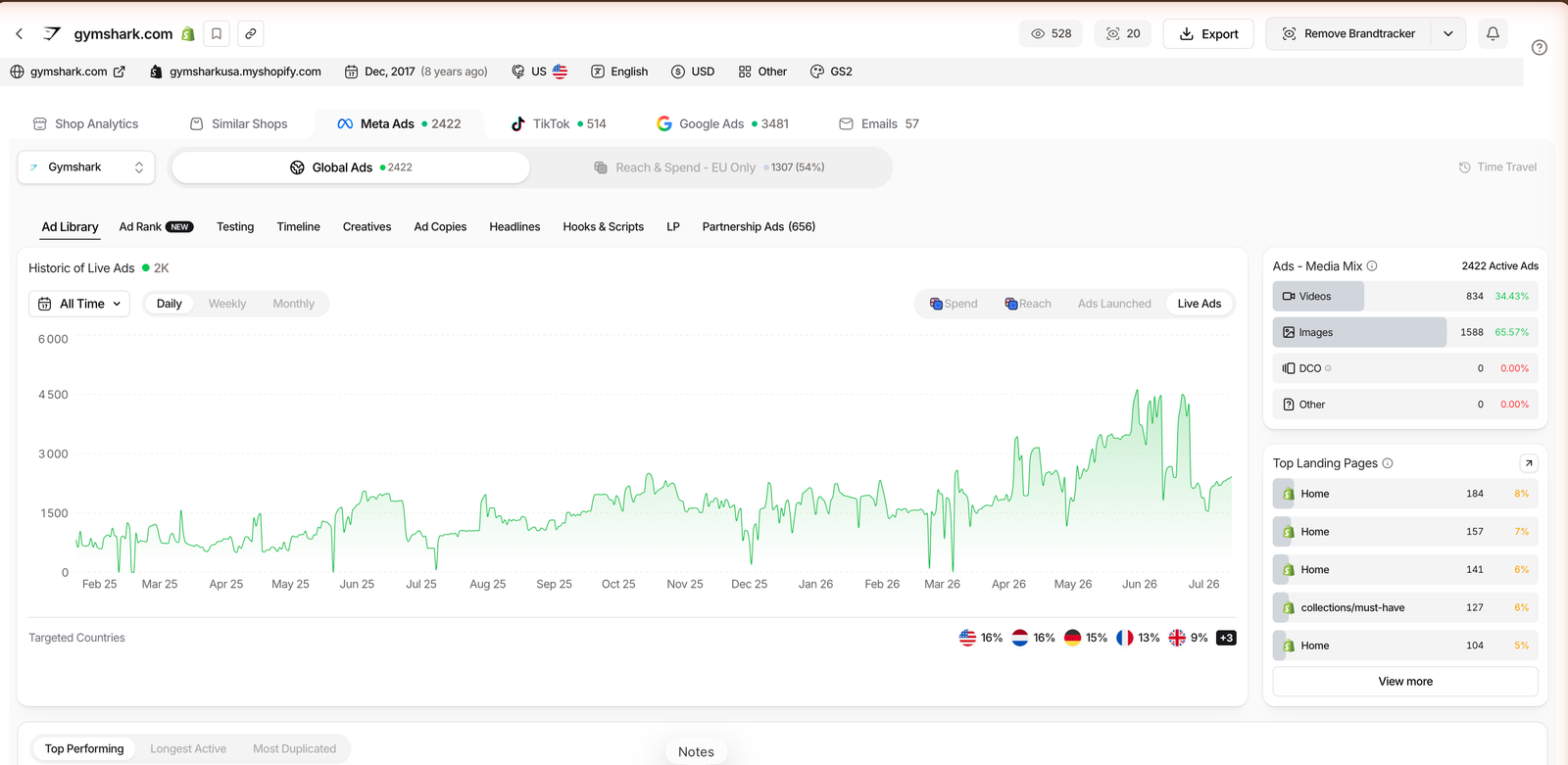
Task: Click the info icon beside Top Landing Pages
Action: tap(1388, 463)
